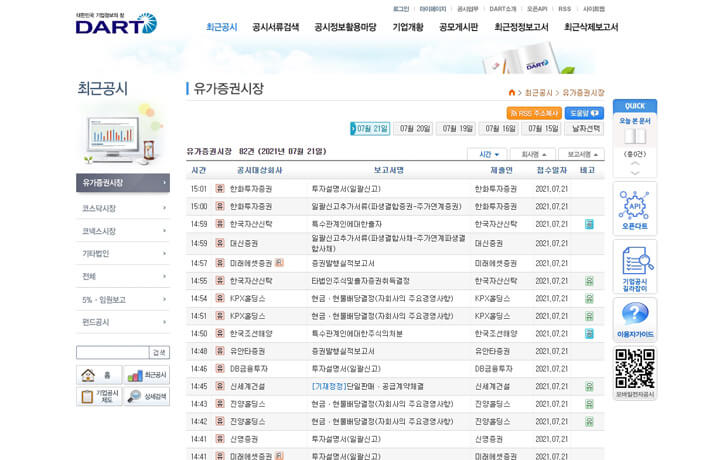Click the DART소개 link at top
The height and width of the screenshot is (460, 720).
point(502,9)
